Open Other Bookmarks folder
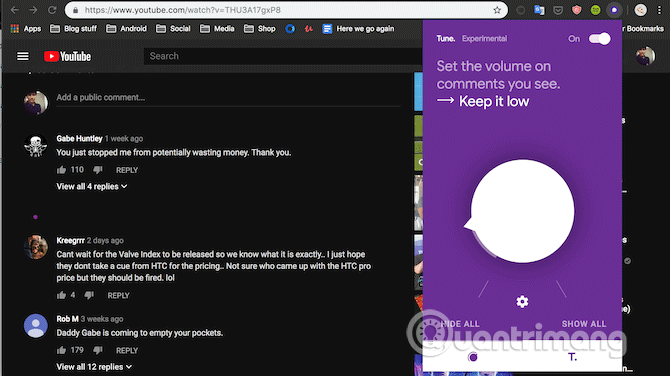This screenshot has width=670, height=376. click(643, 29)
